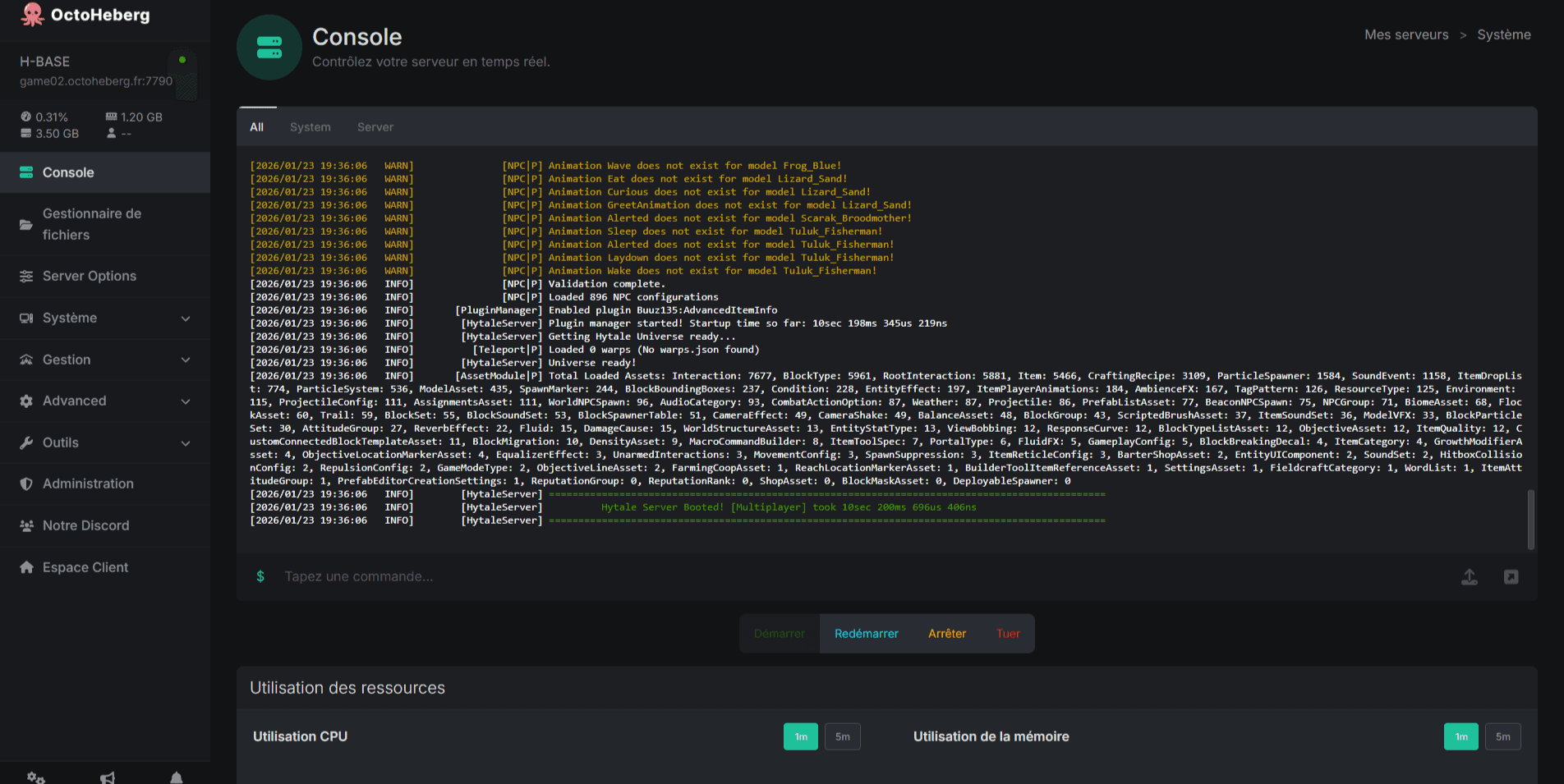Expand the Outils sidebar menu
Image resolution: width=1564 pixels, height=784 pixels.
click(105, 442)
